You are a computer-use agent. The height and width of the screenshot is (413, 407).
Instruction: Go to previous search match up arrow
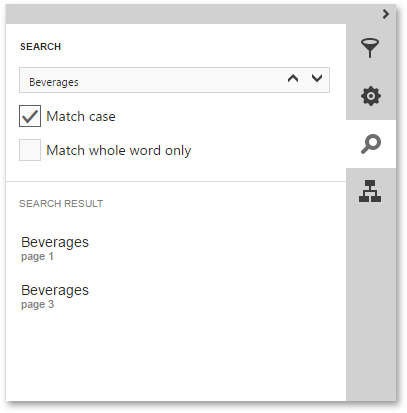(x=293, y=79)
